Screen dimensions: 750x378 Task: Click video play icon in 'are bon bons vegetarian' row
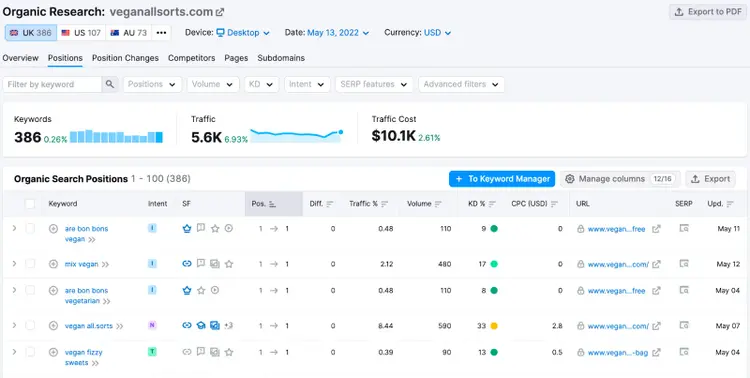point(215,290)
